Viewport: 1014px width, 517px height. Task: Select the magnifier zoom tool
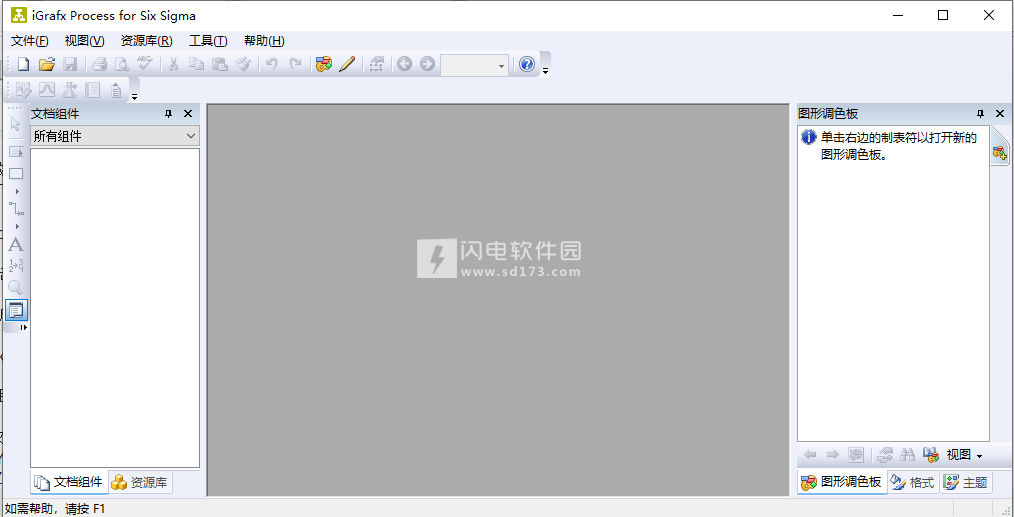(16, 287)
